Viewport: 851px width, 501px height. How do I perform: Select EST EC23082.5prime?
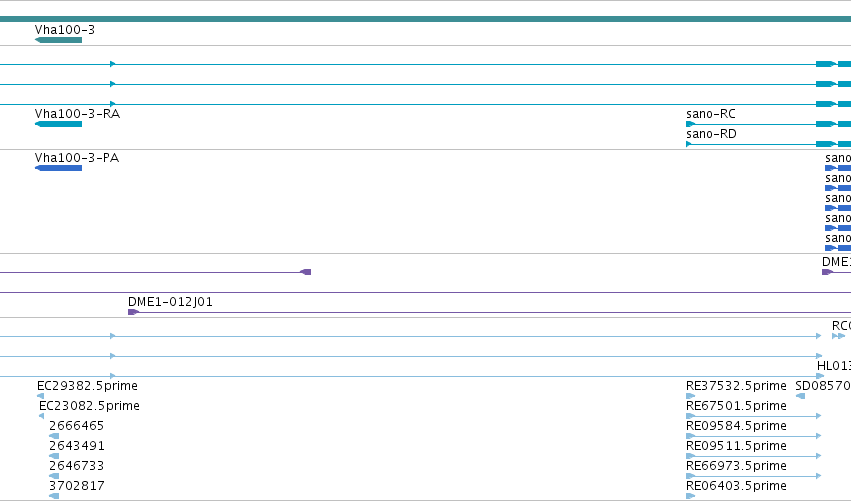coord(89,406)
